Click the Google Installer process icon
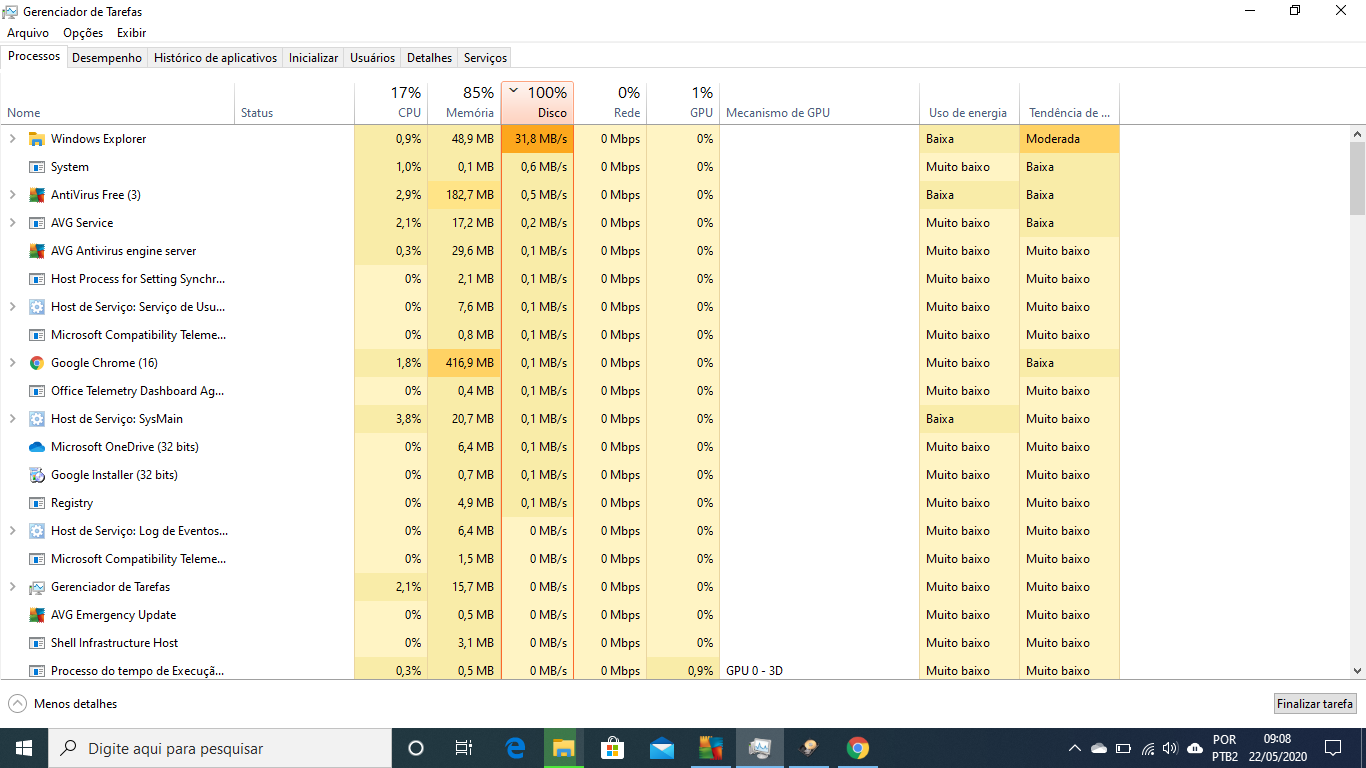The width and height of the screenshot is (1366, 768). click(37, 475)
